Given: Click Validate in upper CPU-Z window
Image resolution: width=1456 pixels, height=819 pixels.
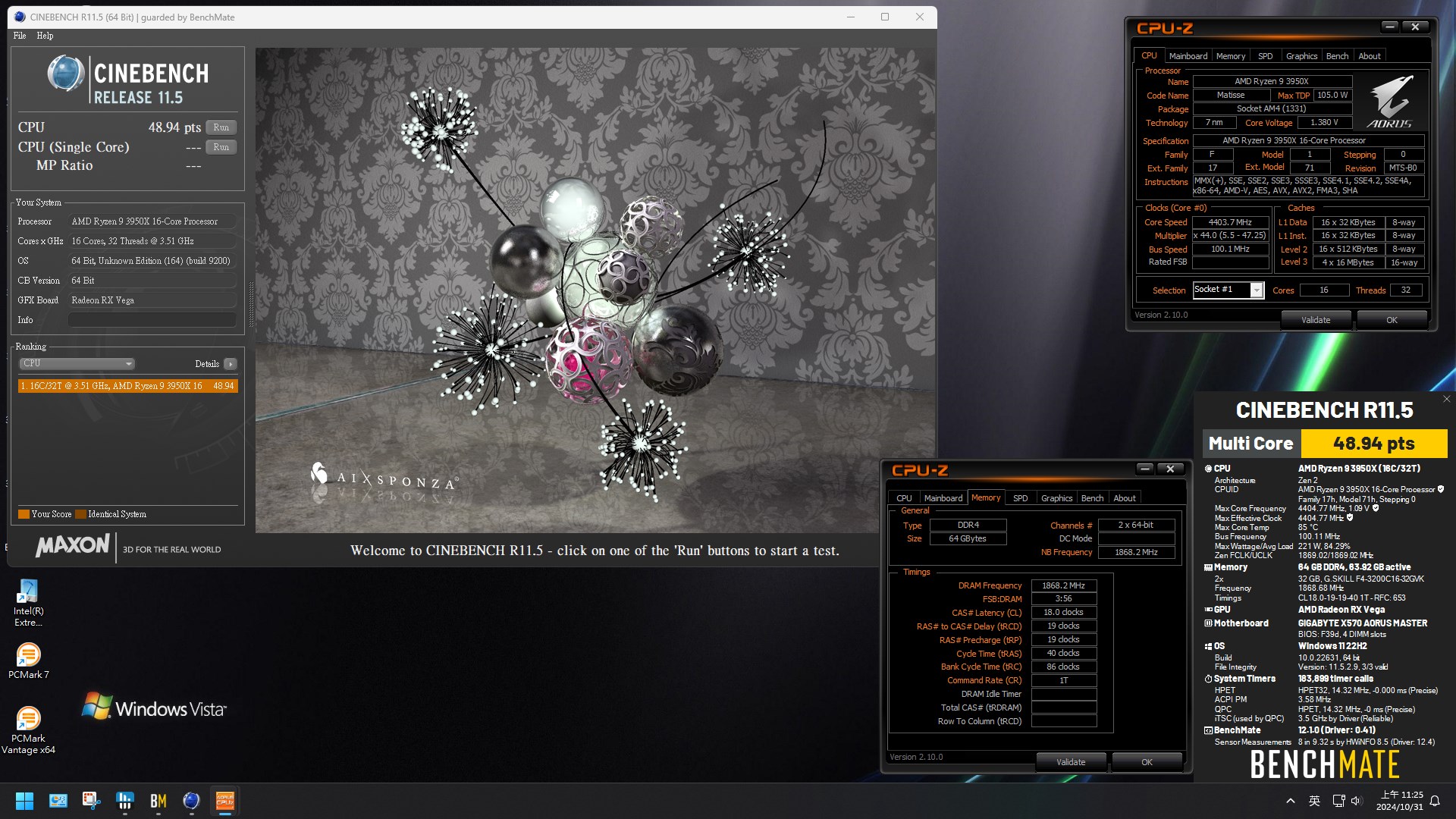Looking at the screenshot, I should 1316,320.
